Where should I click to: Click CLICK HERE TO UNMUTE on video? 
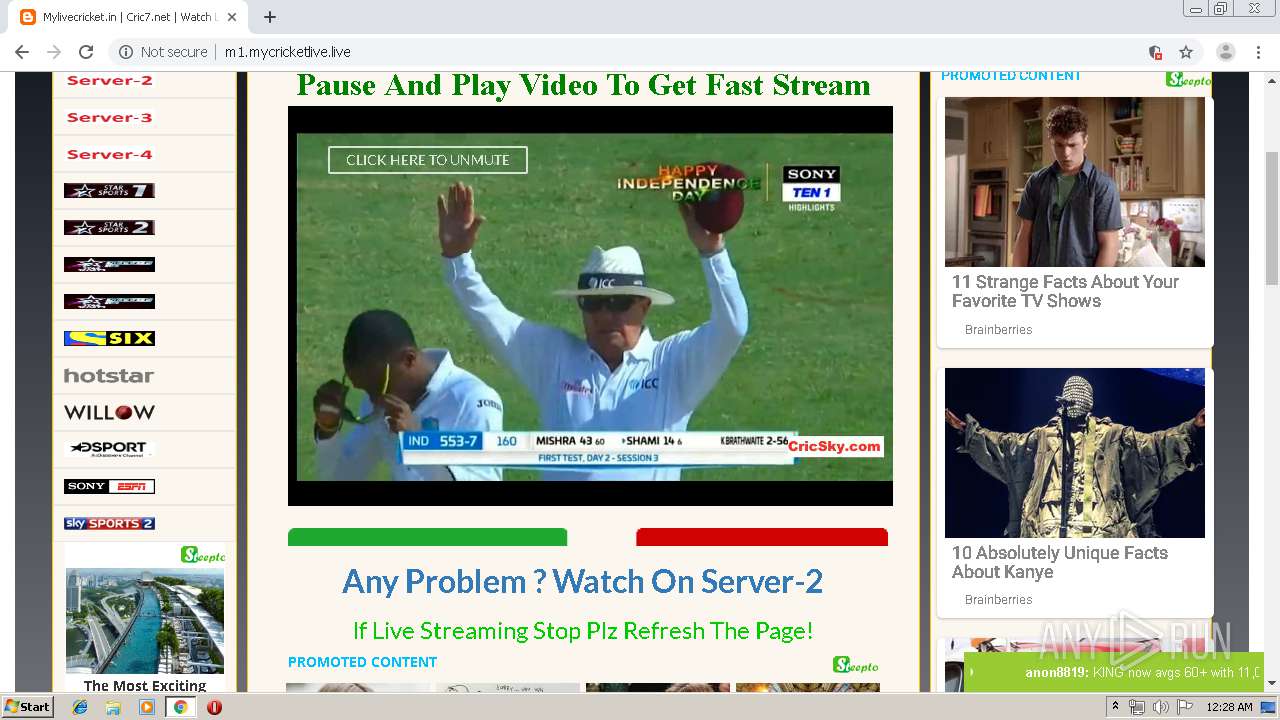(x=428, y=160)
